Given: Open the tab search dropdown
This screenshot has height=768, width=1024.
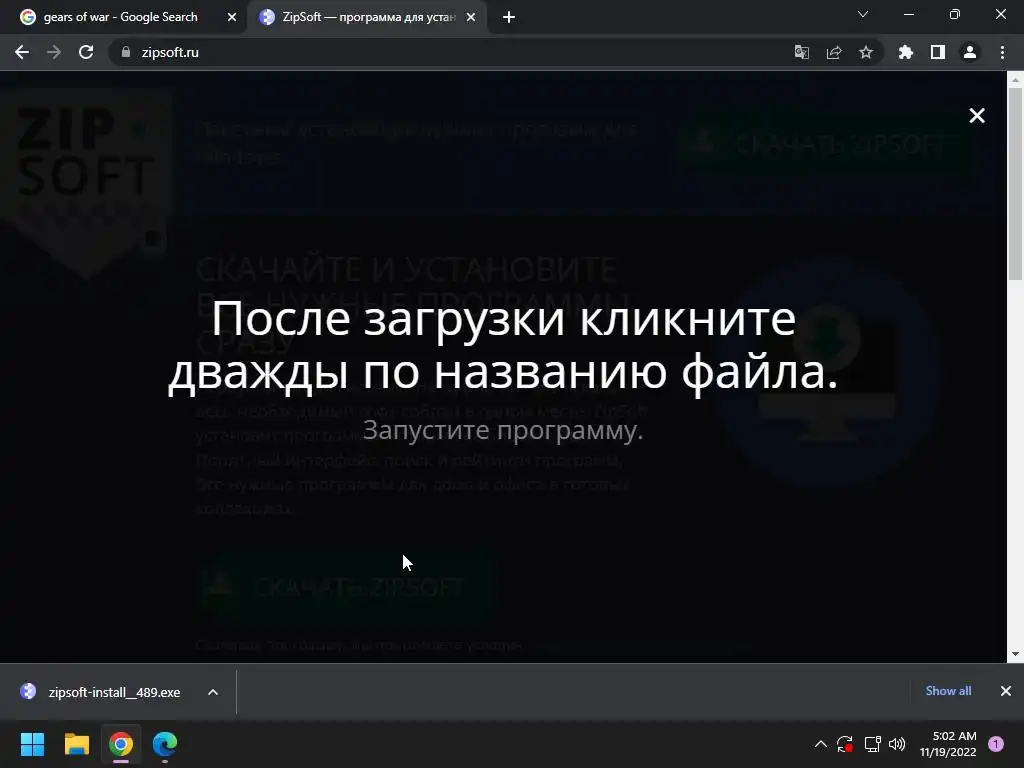Looking at the screenshot, I should click(x=863, y=14).
